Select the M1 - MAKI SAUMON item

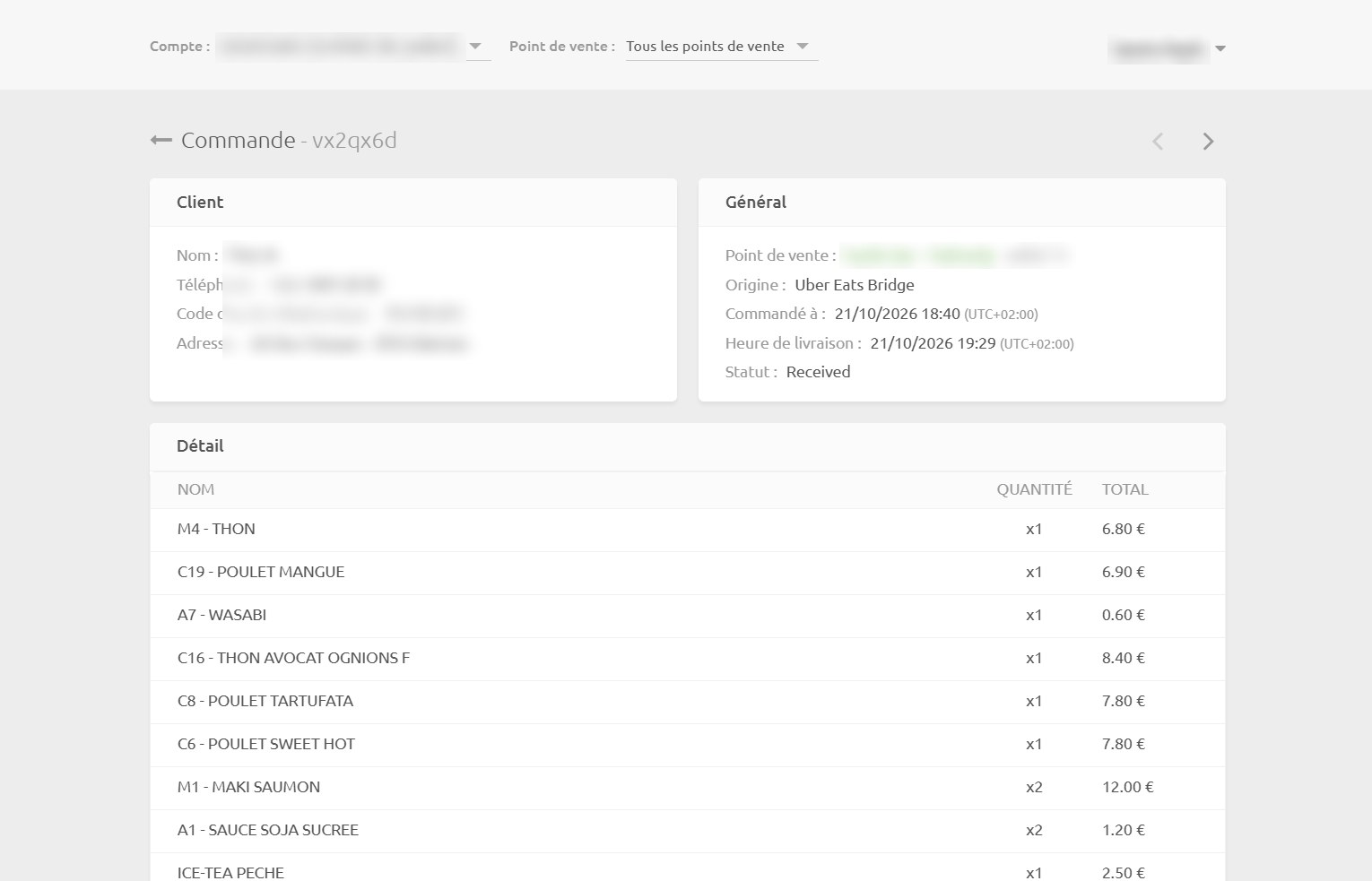coord(248,787)
